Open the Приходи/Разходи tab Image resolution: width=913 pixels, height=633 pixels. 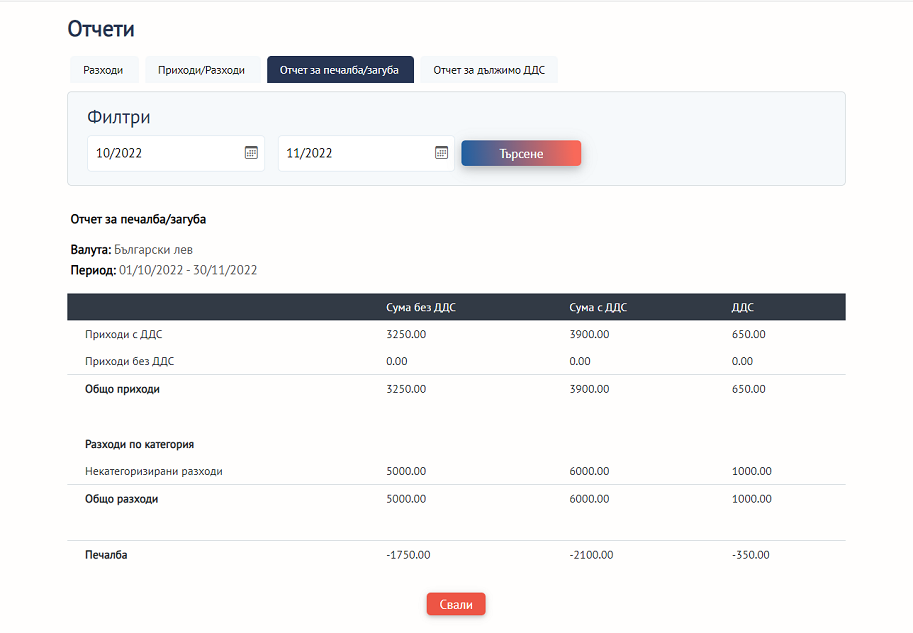coord(201,70)
